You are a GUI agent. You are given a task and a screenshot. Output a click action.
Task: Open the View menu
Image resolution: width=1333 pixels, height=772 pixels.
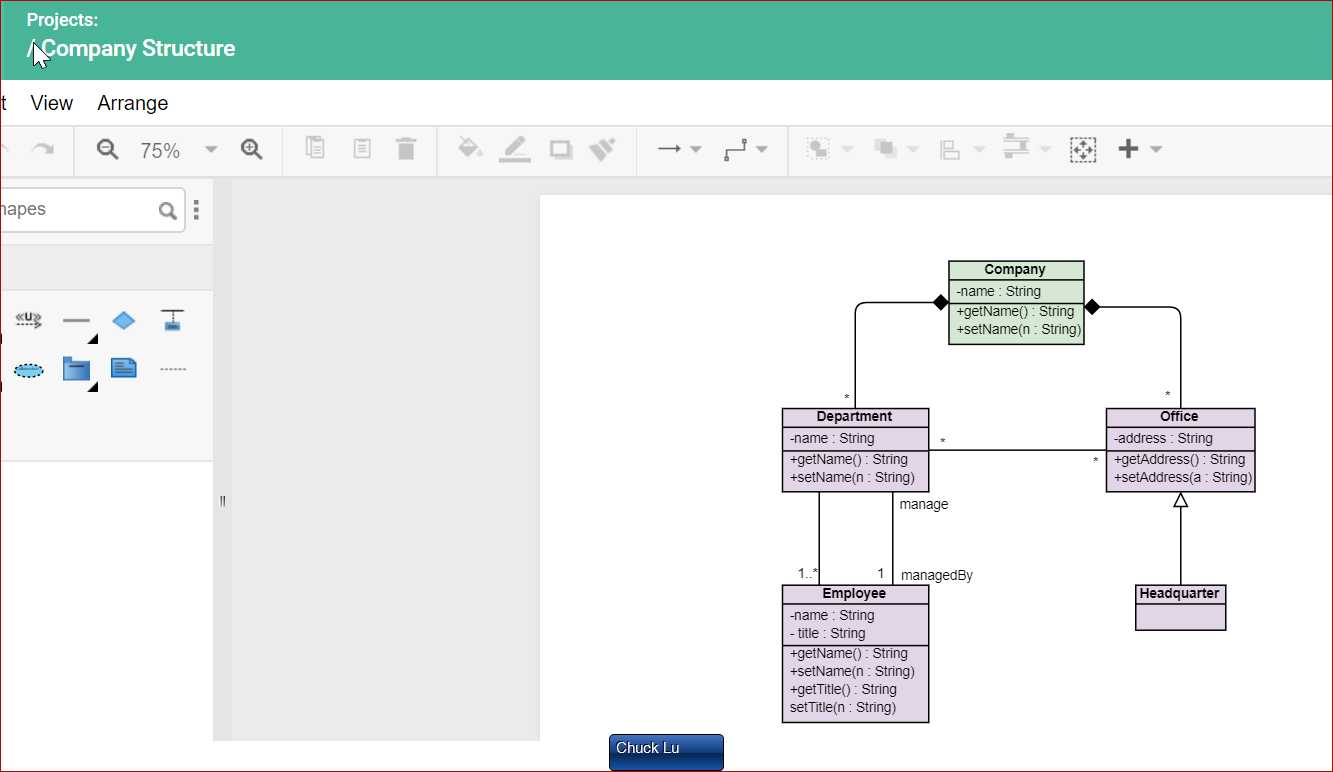[x=52, y=103]
